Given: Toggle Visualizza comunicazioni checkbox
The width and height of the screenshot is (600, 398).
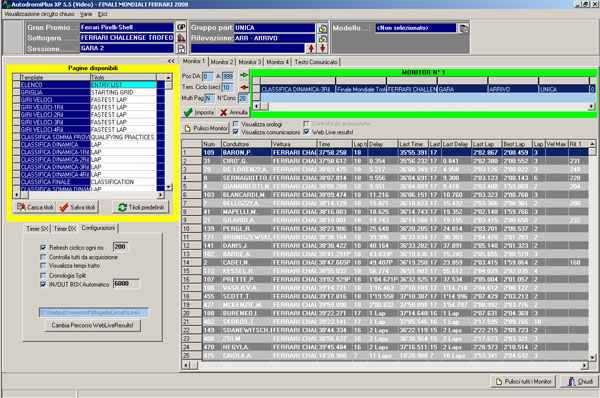Looking at the screenshot, I should [x=236, y=132].
